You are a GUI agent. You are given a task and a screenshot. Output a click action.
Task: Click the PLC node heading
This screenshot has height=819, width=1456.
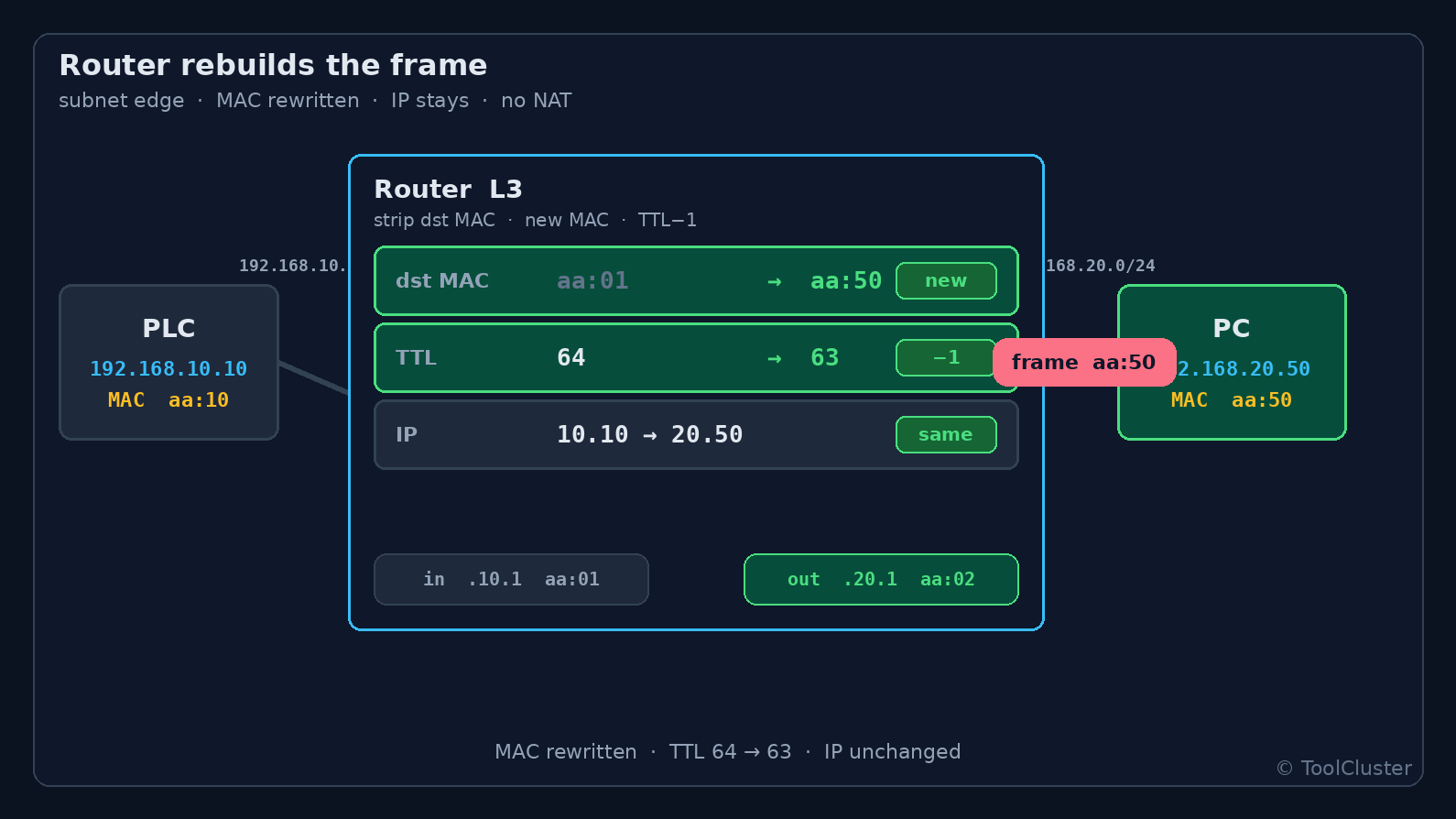click(168, 328)
